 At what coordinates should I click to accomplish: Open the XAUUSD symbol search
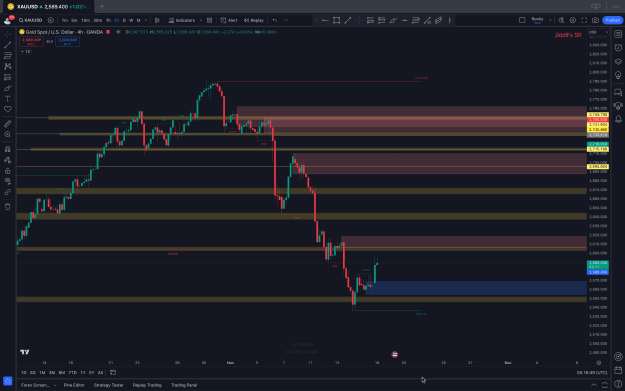(31, 20)
